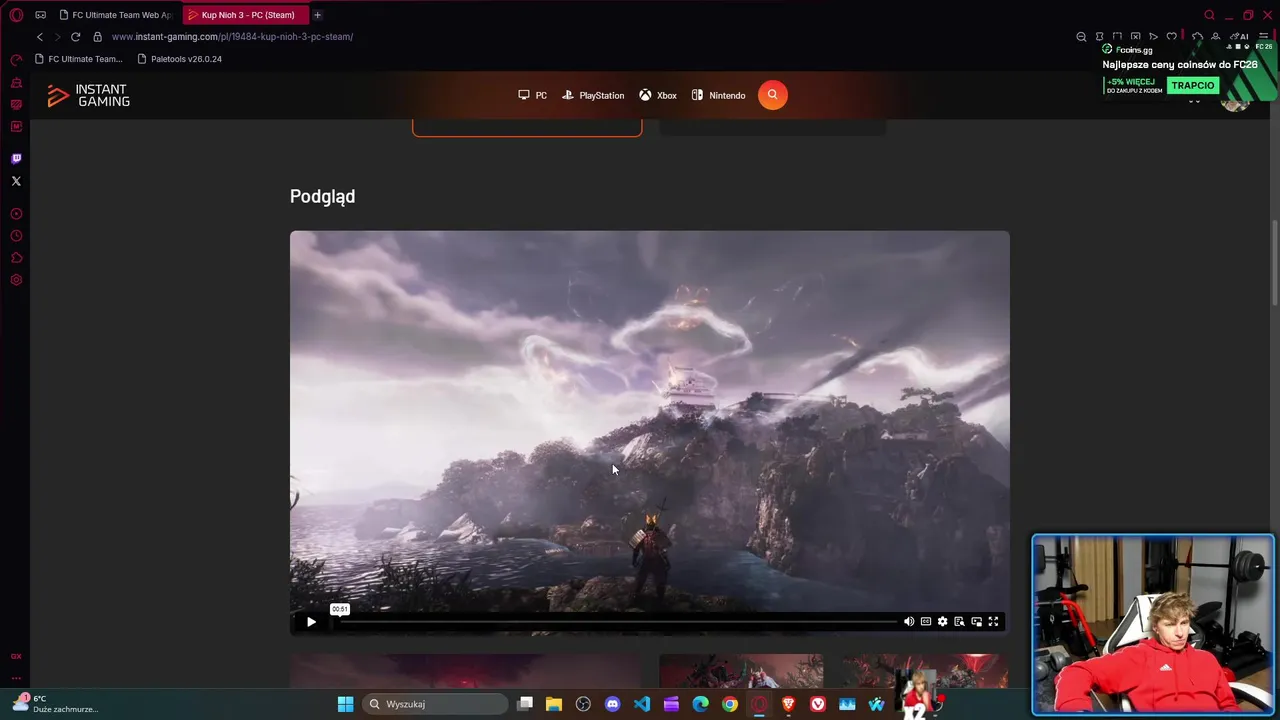Open the weather widget showing 6°C
Image resolution: width=1280 pixels, height=720 pixels.
(x=55, y=704)
